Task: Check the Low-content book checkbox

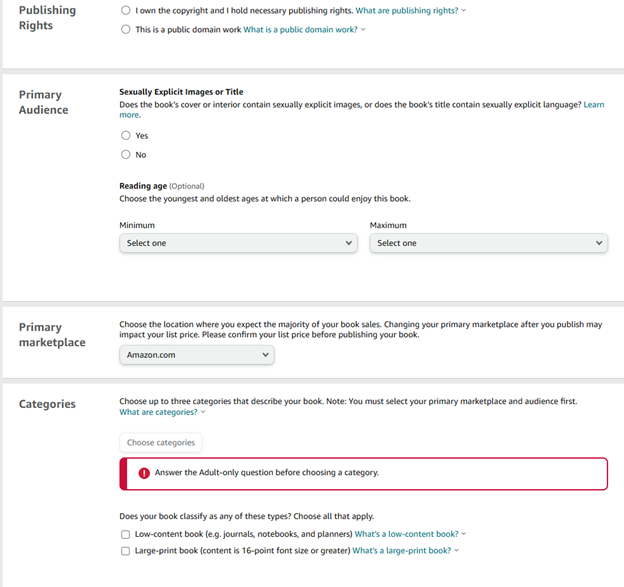Action: [x=125, y=534]
